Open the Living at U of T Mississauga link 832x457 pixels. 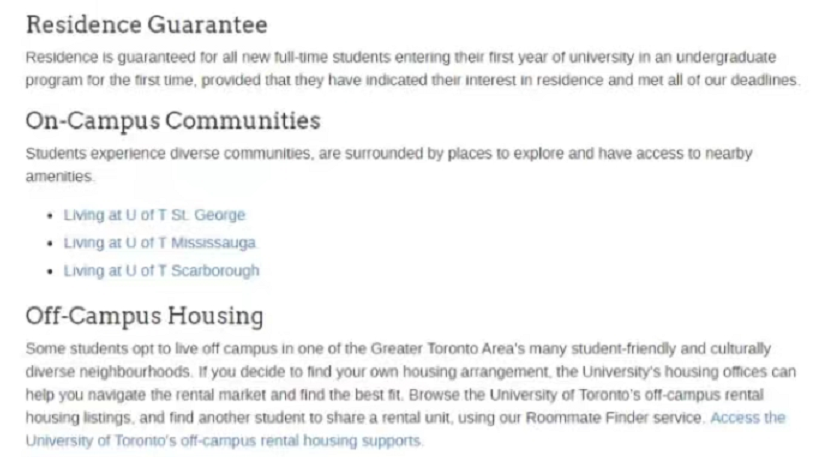tap(160, 243)
